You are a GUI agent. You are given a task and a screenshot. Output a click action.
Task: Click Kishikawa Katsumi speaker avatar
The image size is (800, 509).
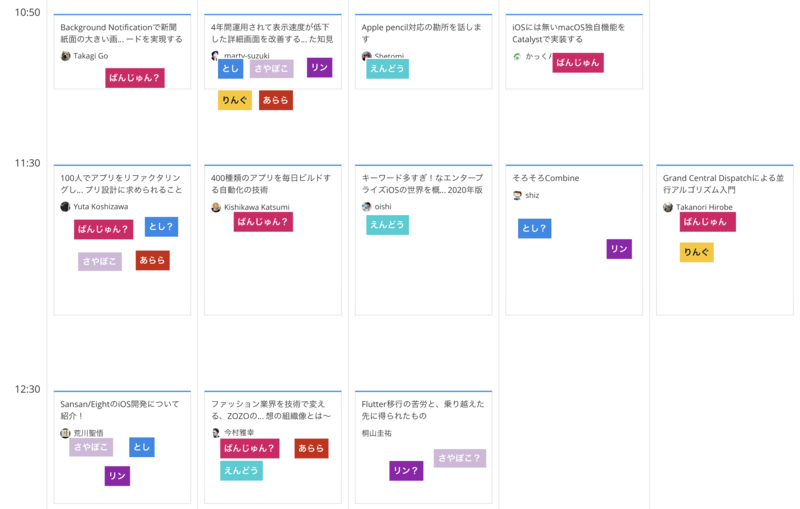(216, 207)
